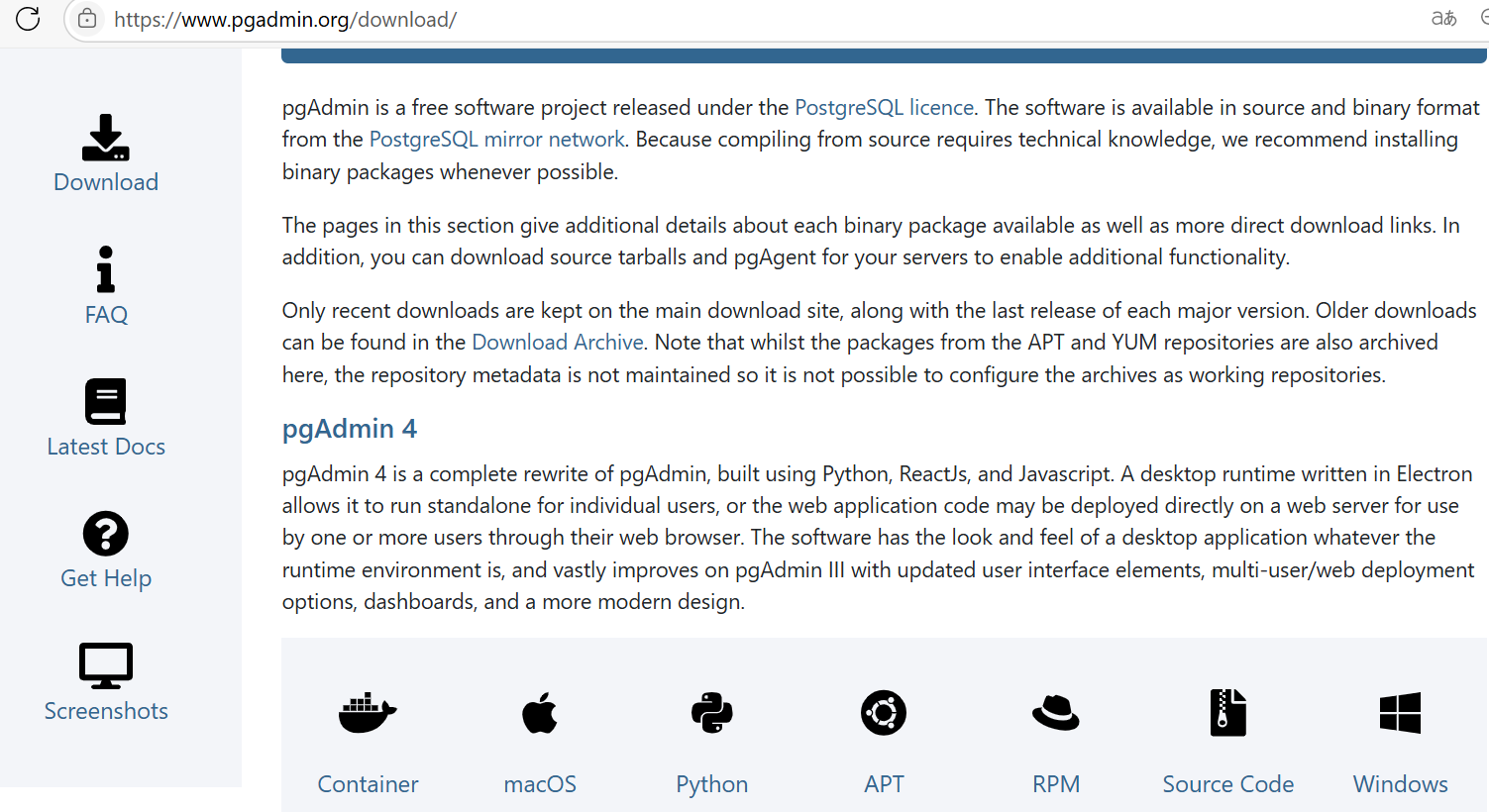Open the Download Archive link
The image size is (1489, 812).
(558, 343)
